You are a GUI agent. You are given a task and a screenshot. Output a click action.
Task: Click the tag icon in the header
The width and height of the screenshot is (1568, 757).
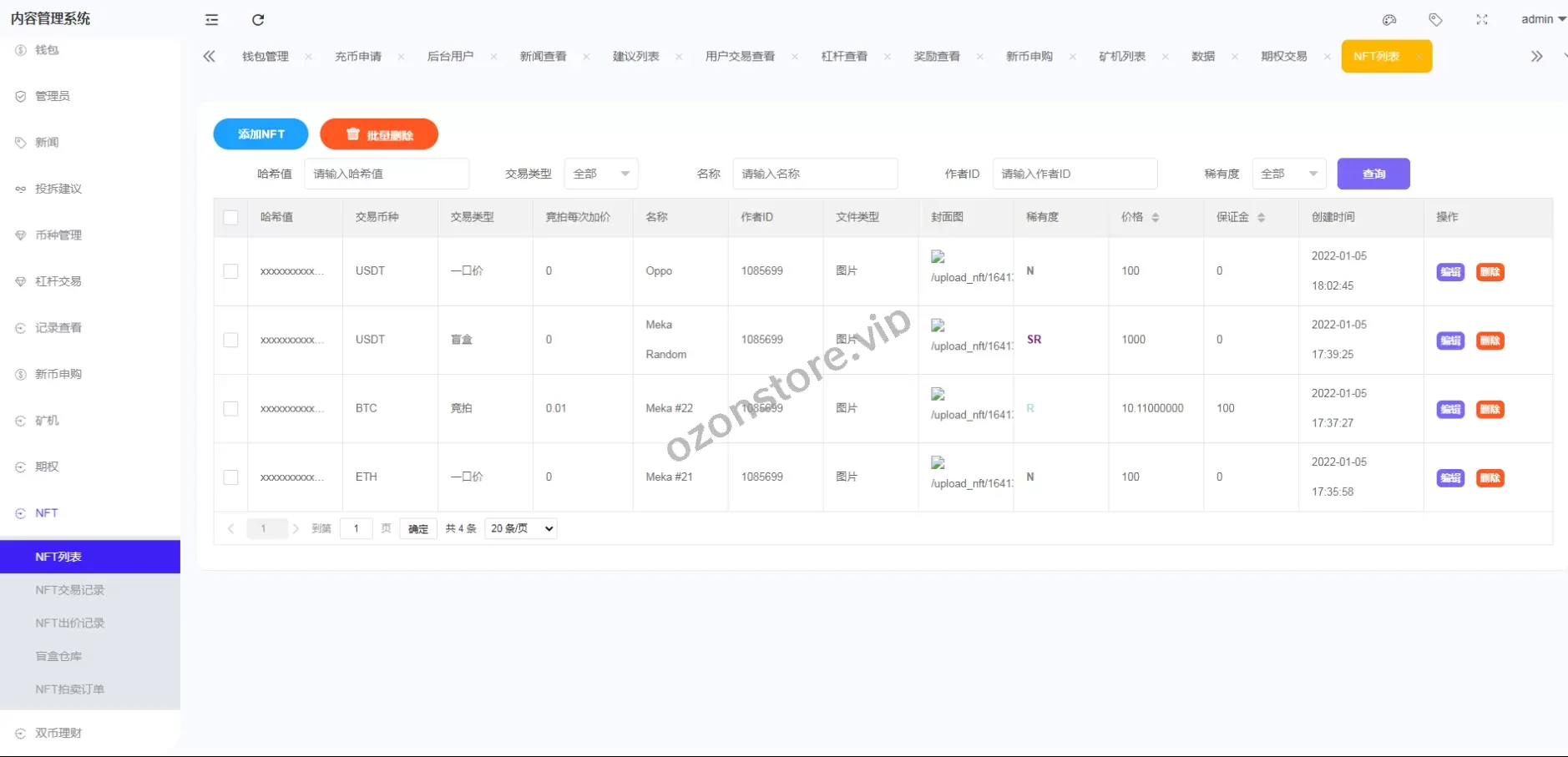pos(1435,19)
